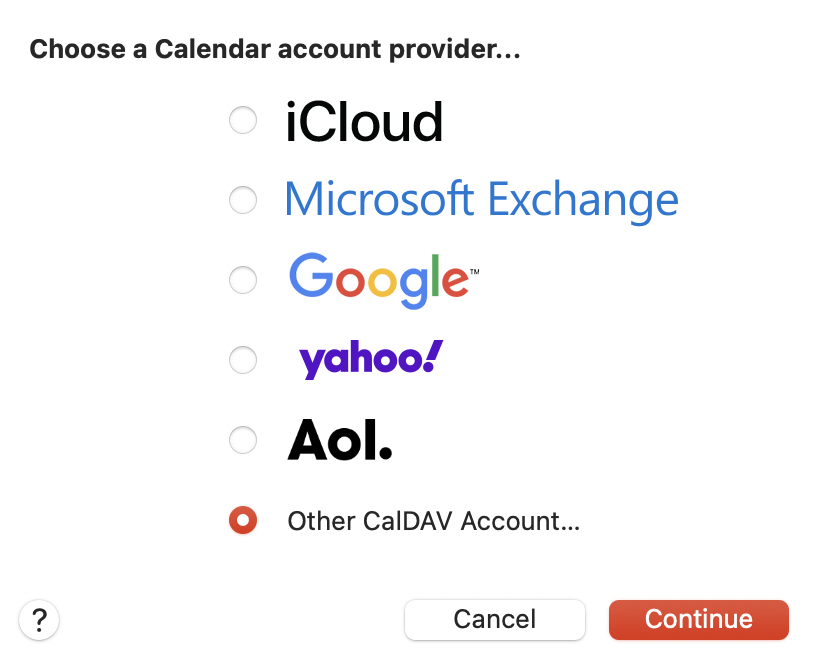Click the dialog title text
The height and width of the screenshot is (669, 813).
coord(274,48)
